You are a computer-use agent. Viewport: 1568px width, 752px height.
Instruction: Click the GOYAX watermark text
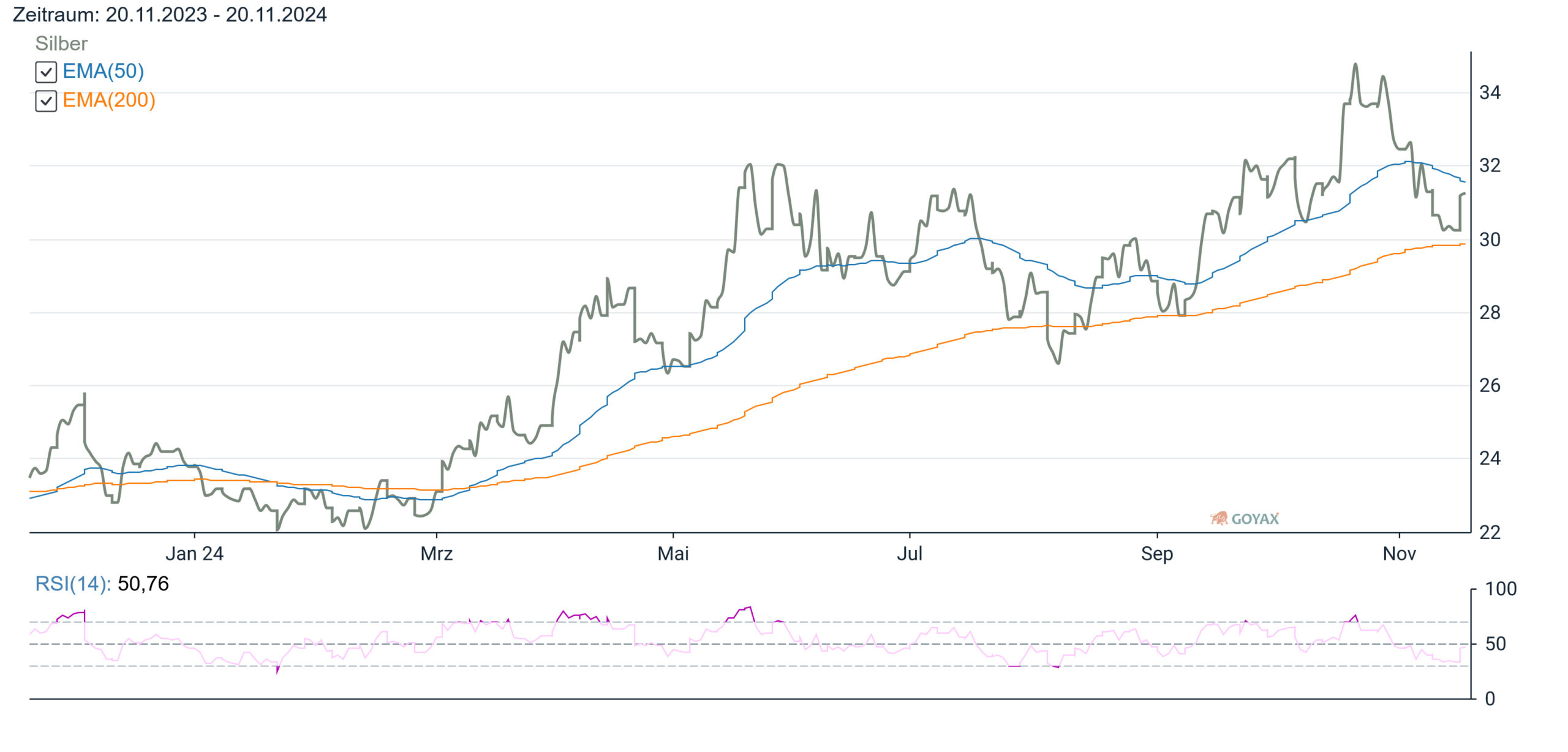(1255, 519)
